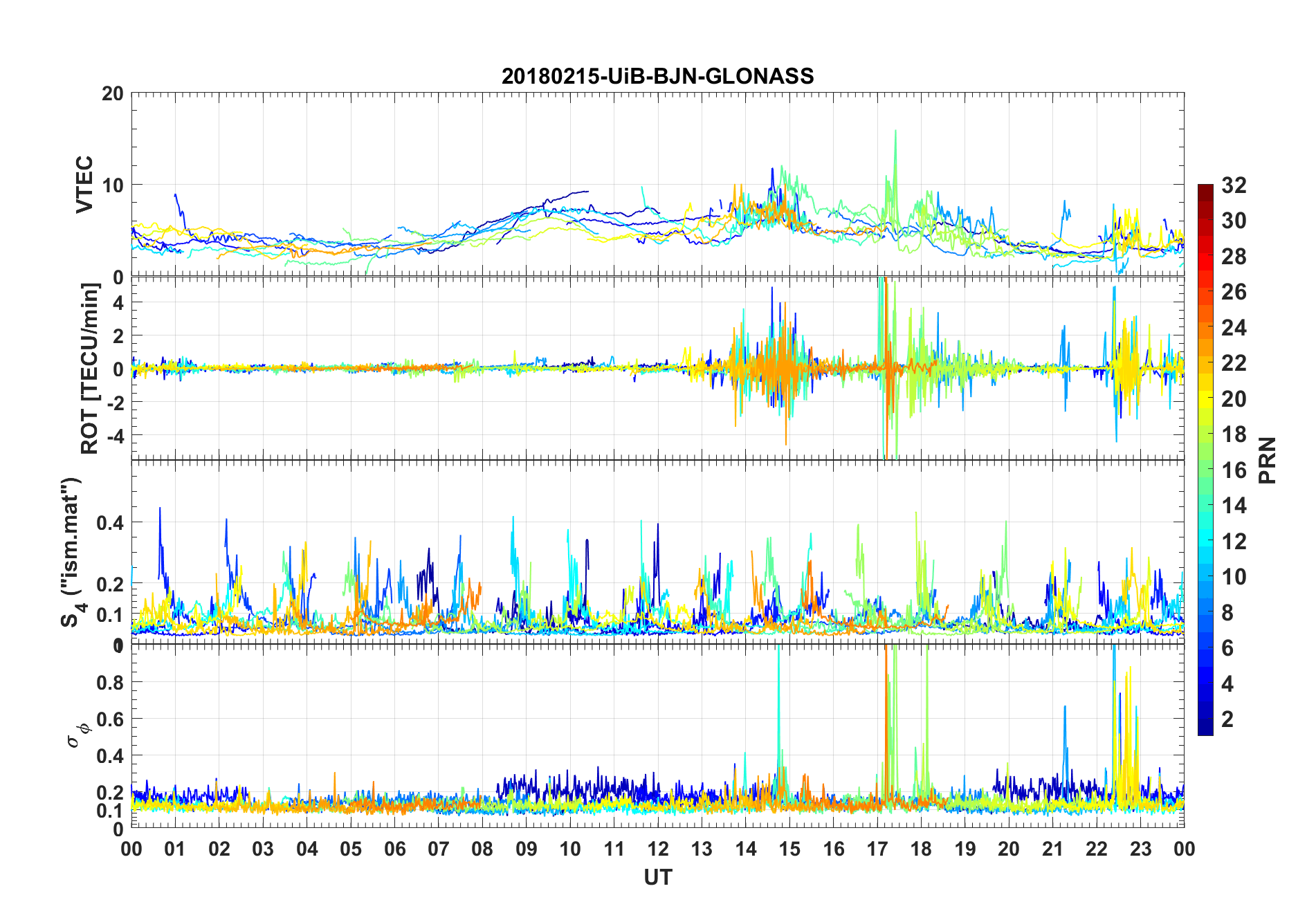The height and width of the screenshot is (920, 1316).
Task: Click UT axis tick label 09
Action: tap(527, 849)
